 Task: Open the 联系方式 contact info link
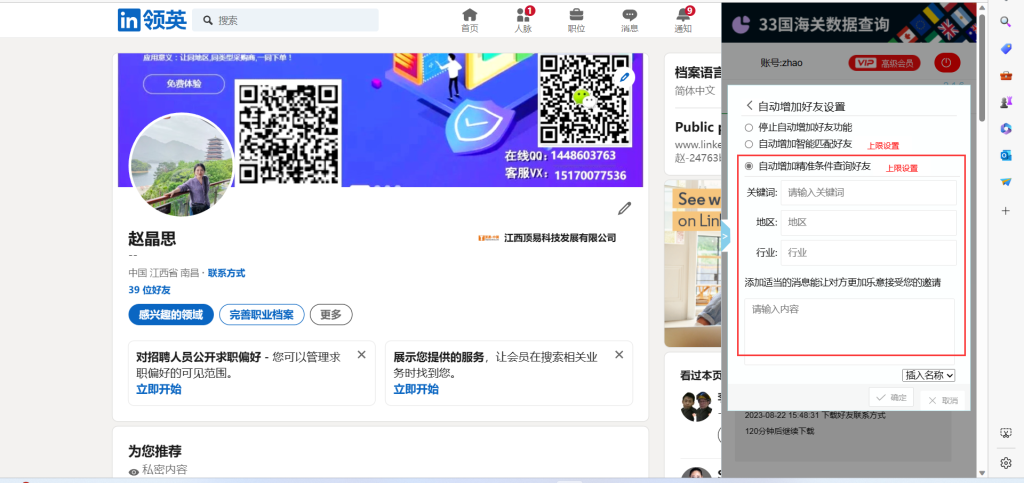pos(226,273)
